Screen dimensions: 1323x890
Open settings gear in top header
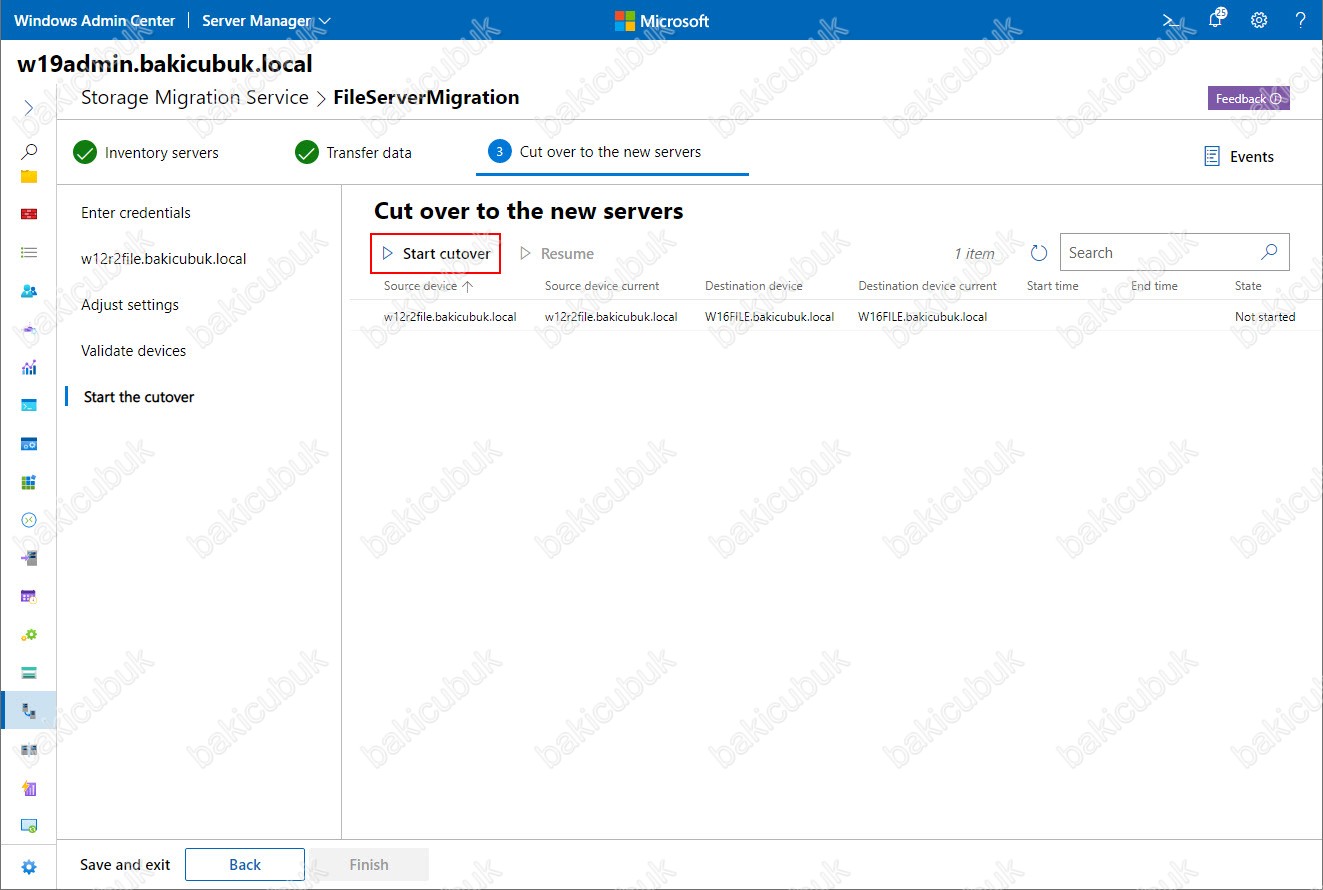click(1259, 20)
